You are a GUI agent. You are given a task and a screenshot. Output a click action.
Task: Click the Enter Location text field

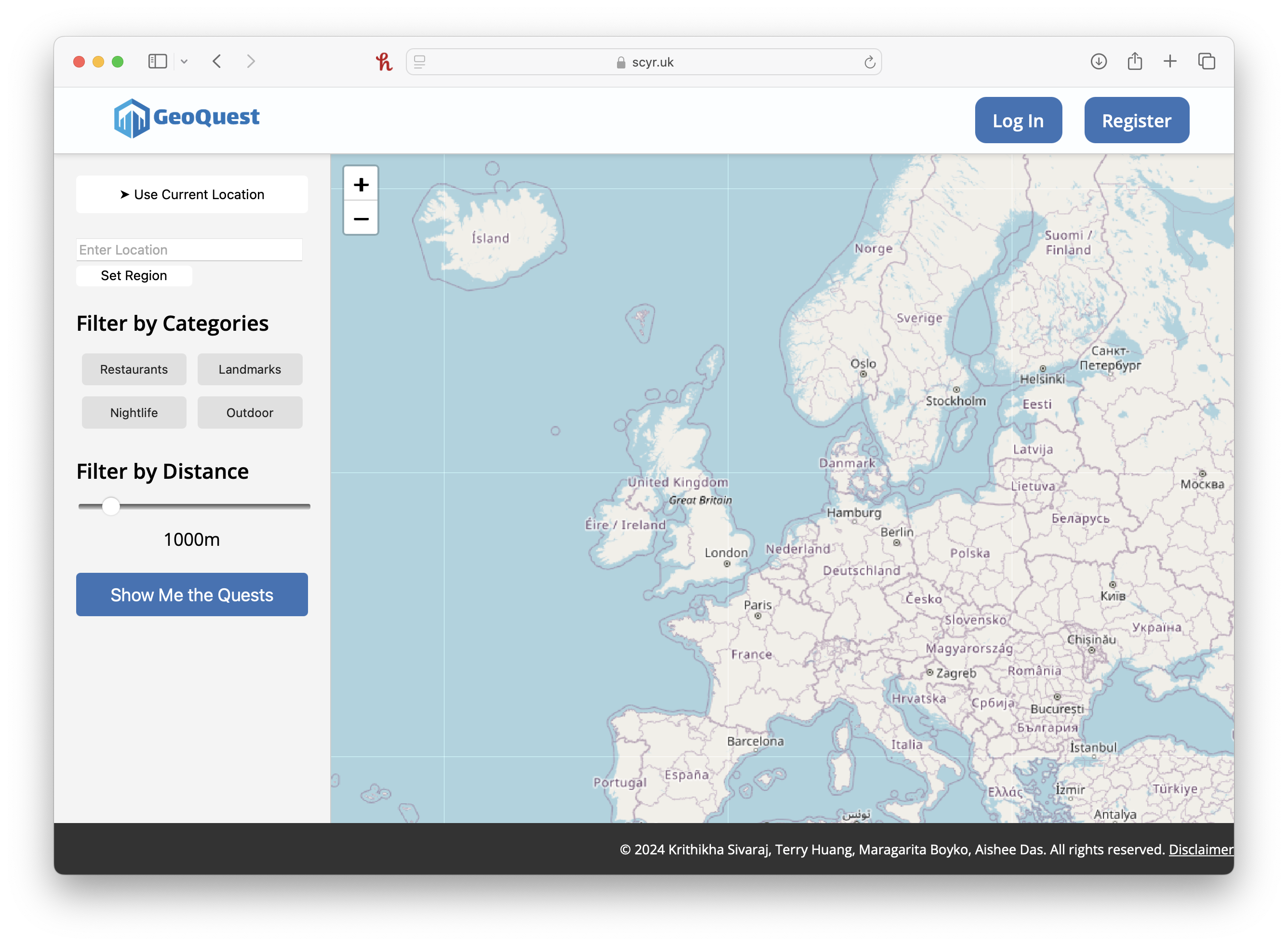(x=189, y=250)
